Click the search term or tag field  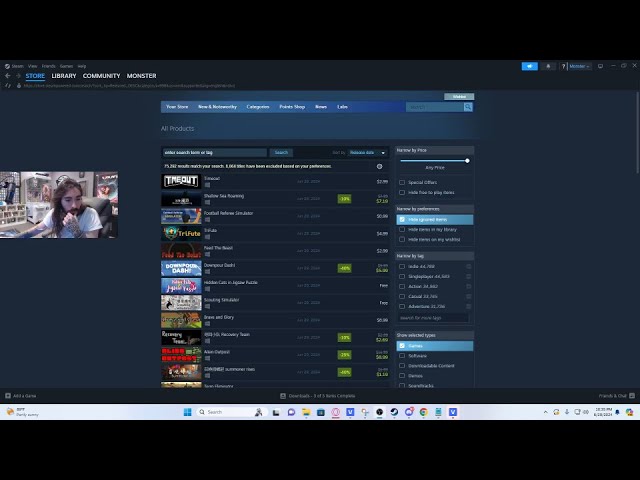tap(214, 153)
